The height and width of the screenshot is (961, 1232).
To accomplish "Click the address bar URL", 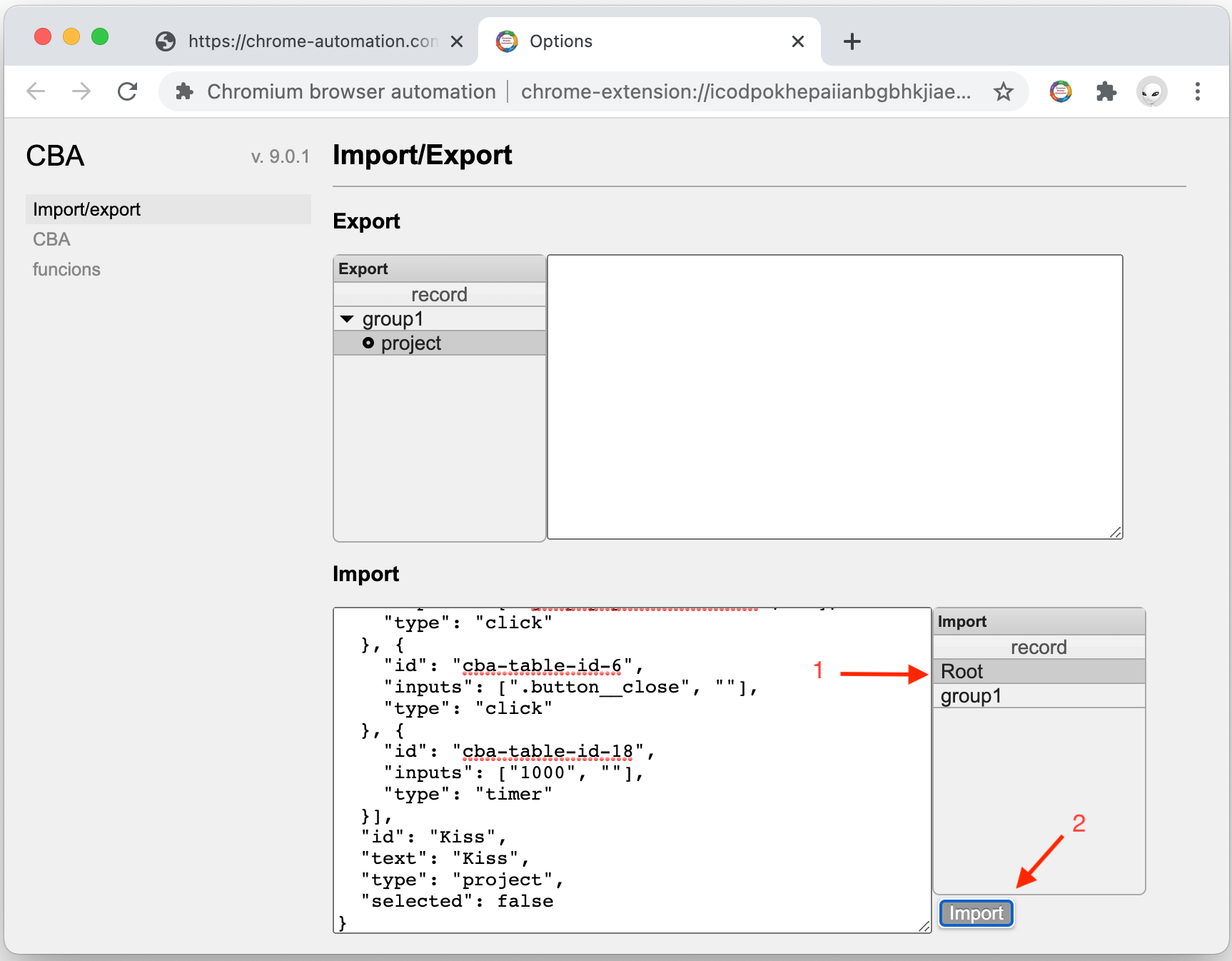I will coord(746,91).
